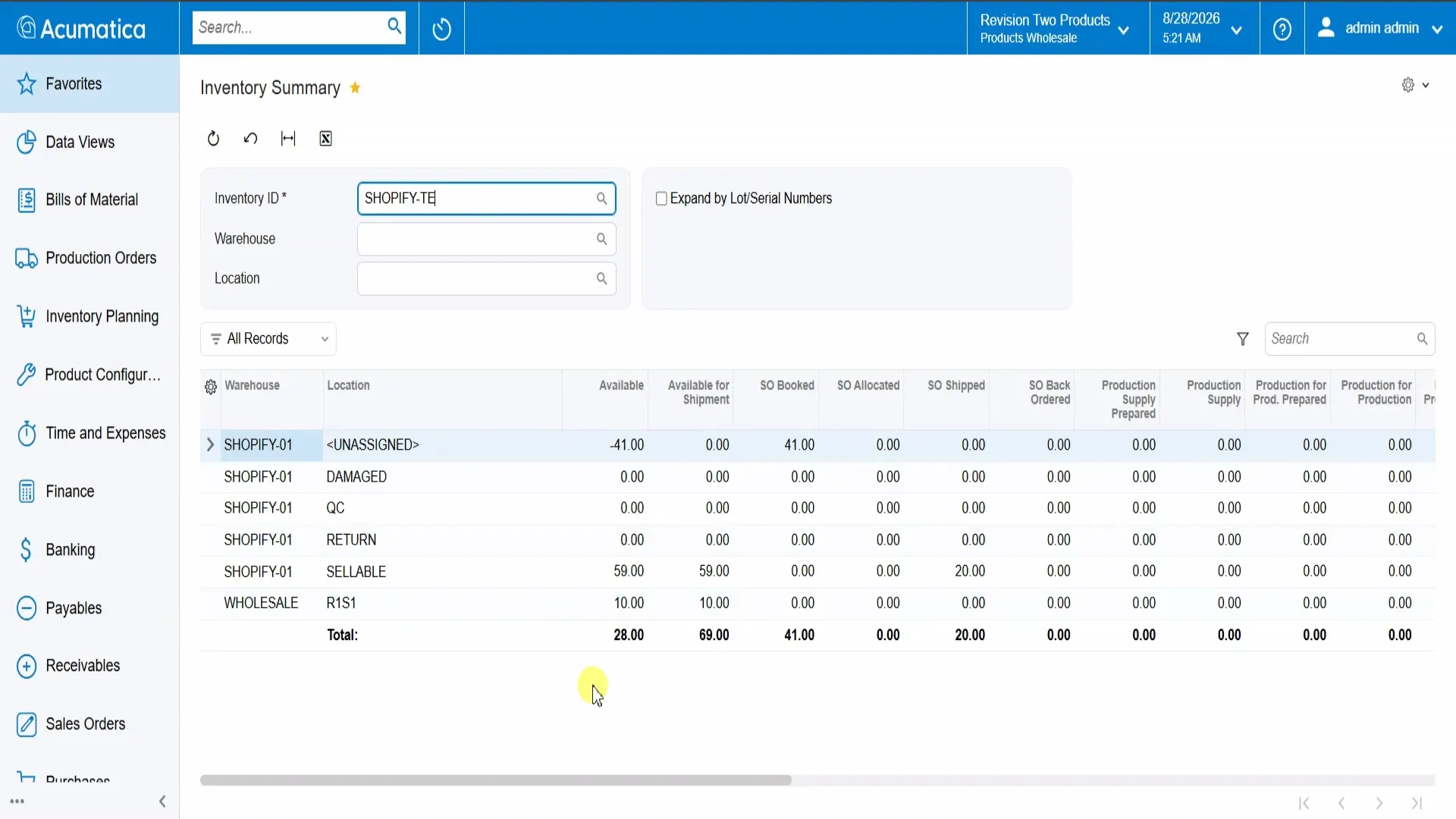Viewport: 1456px width, 819px height.
Task: Open admin admin user menu
Action: click(1380, 28)
